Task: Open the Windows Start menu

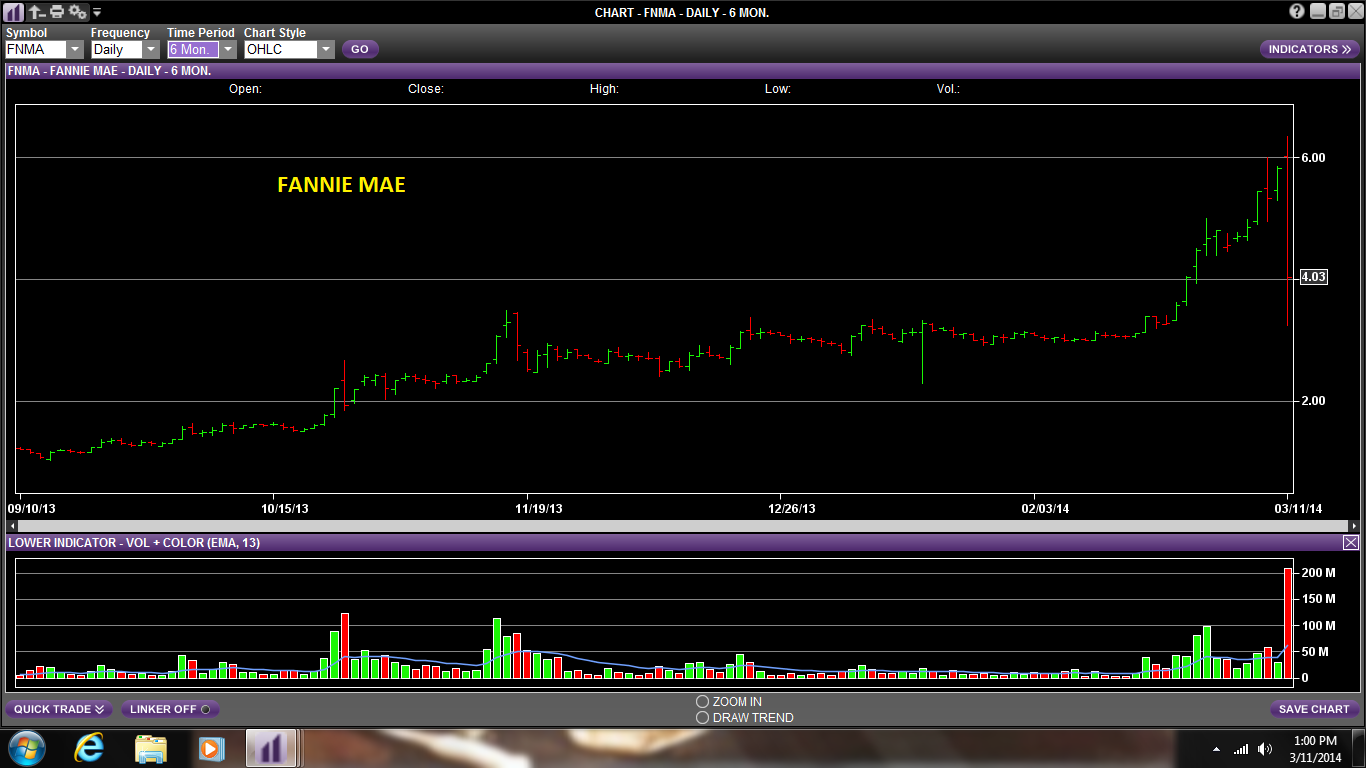Action: click(x=25, y=748)
